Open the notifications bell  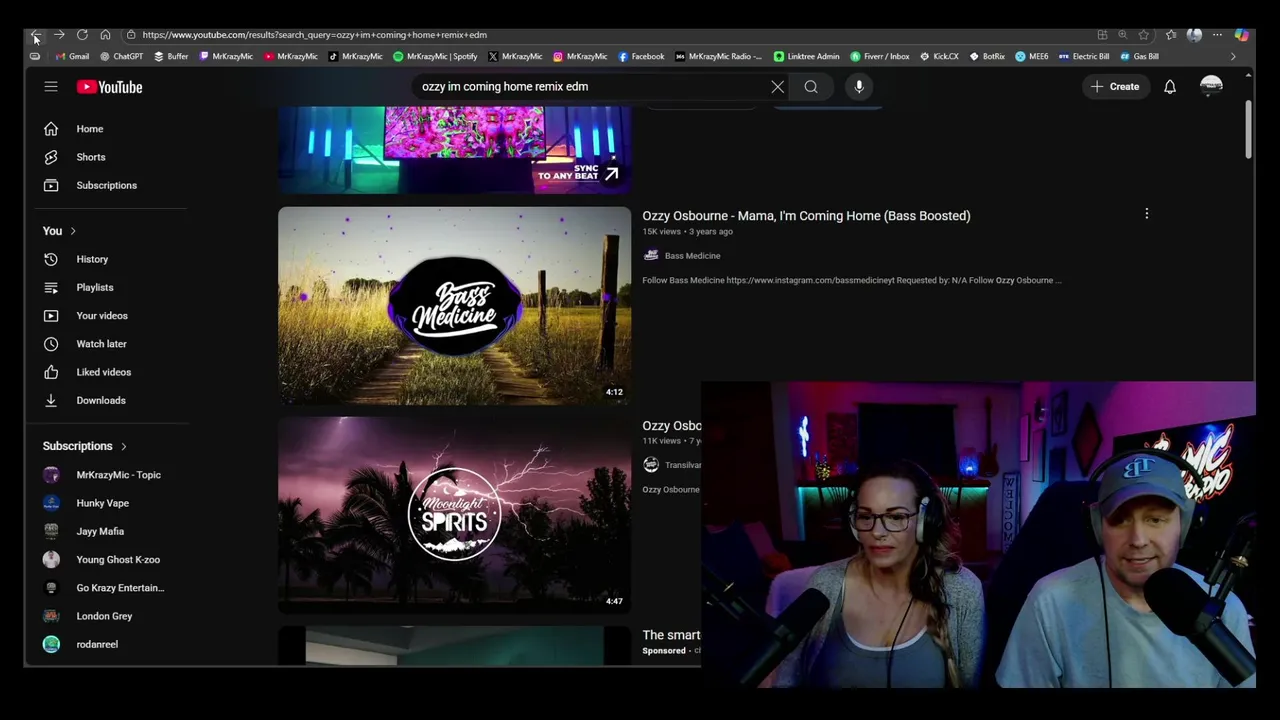[1170, 87]
